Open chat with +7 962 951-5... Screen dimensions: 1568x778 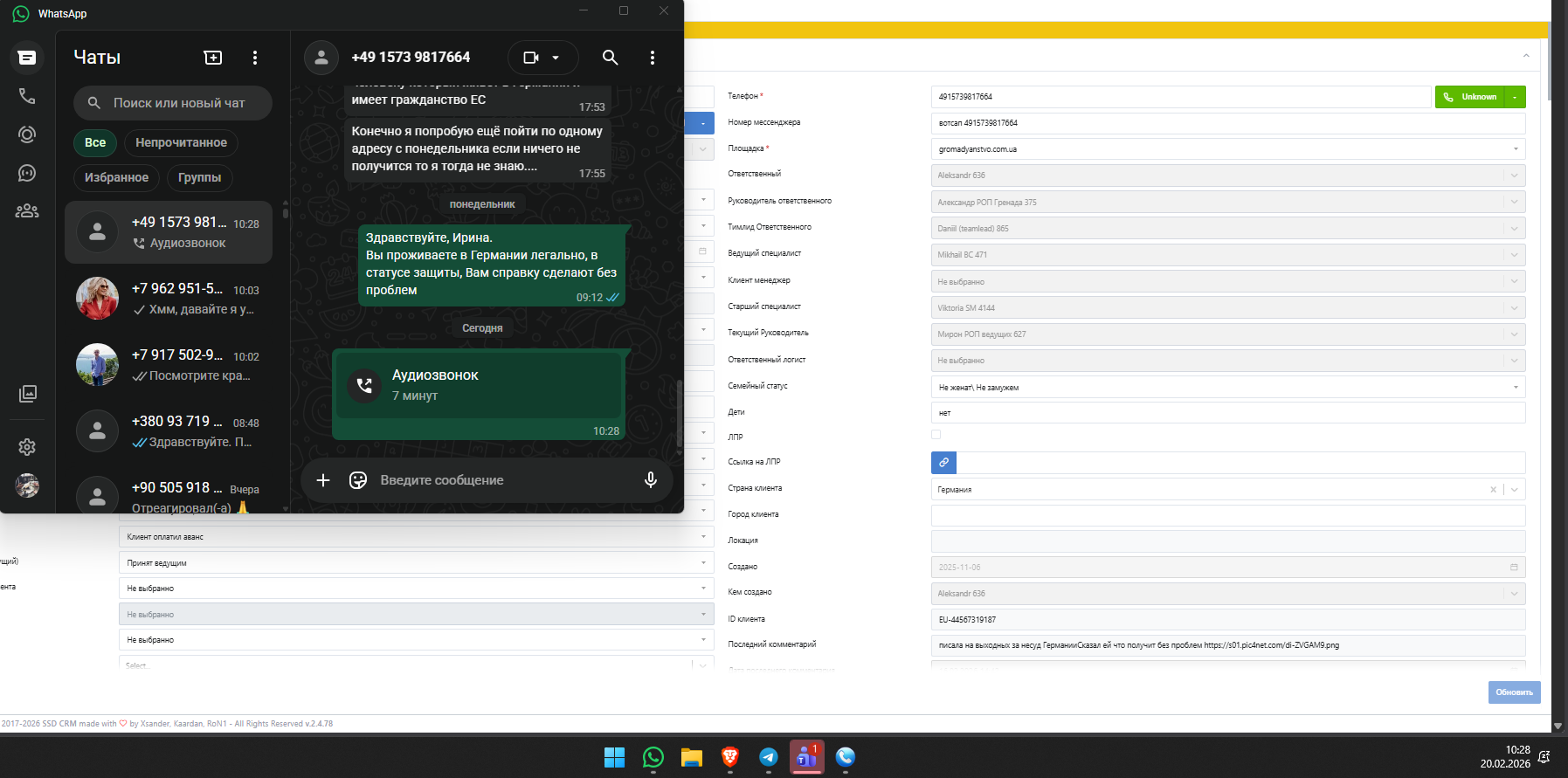[x=169, y=299]
